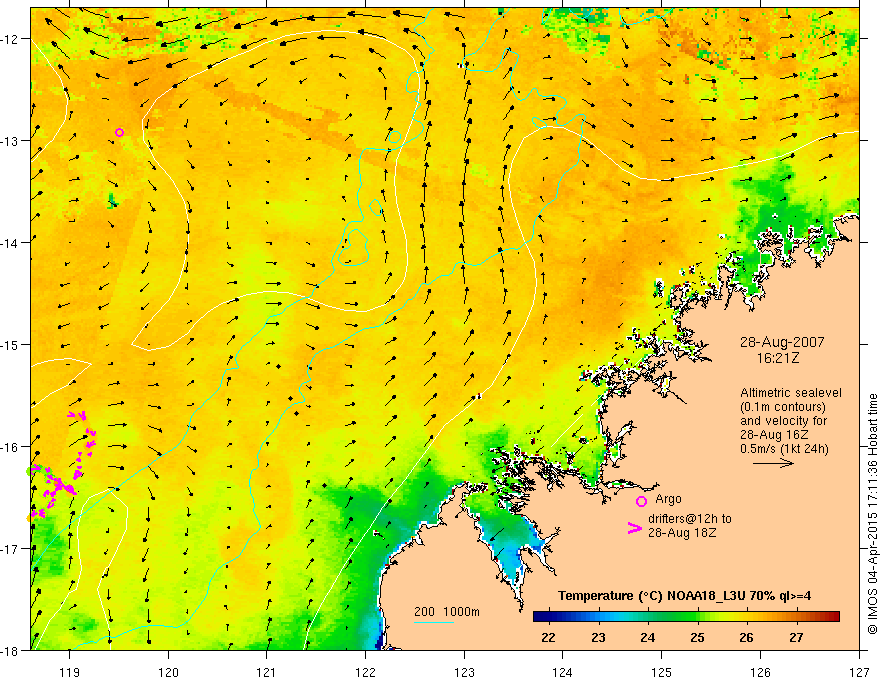Click longitude axis label 127
The height and width of the screenshot is (680, 880).
[859, 671]
